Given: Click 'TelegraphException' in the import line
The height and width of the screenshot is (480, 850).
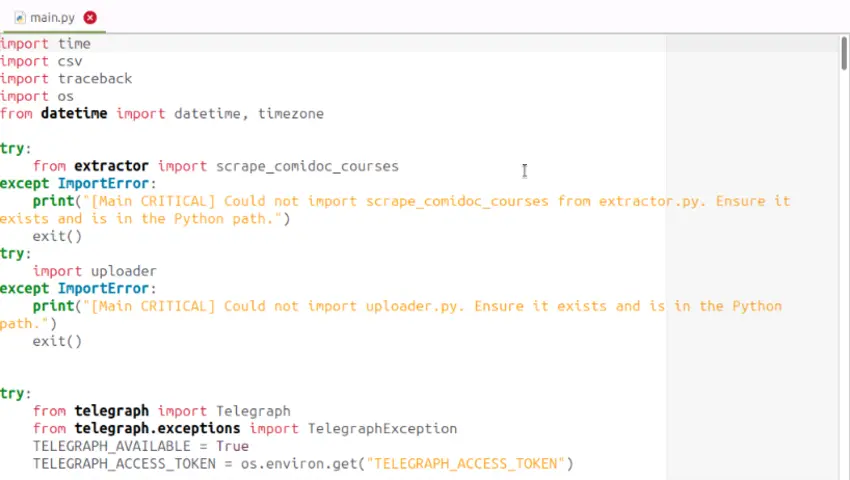Looking at the screenshot, I should pyautogui.click(x=382, y=428).
